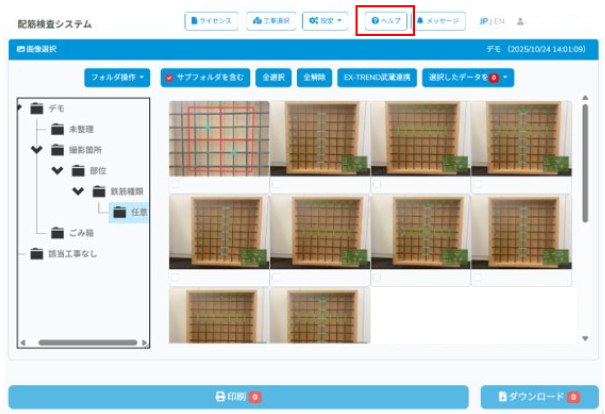
Task: Open the 設定 settings dropdown
Action: pyautogui.click(x=326, y=20)
